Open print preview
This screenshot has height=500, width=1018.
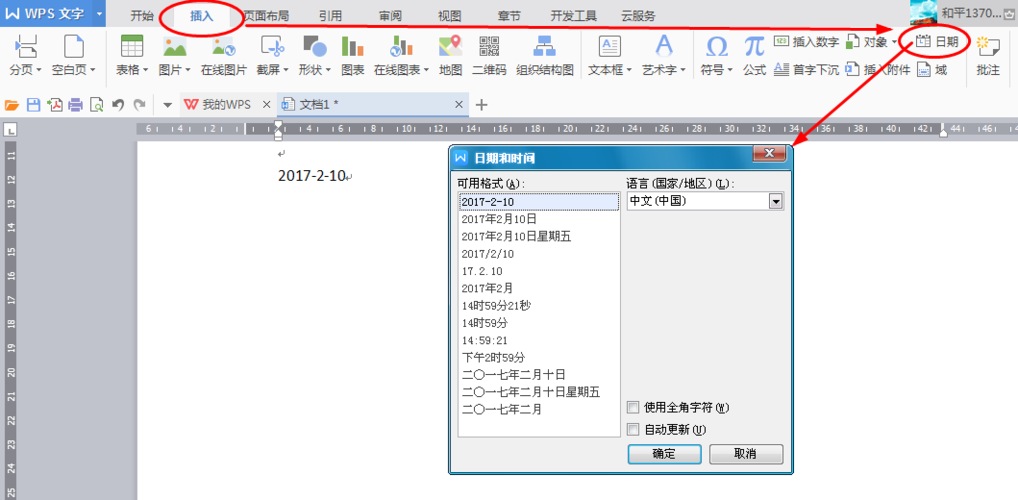click(97, 105)
